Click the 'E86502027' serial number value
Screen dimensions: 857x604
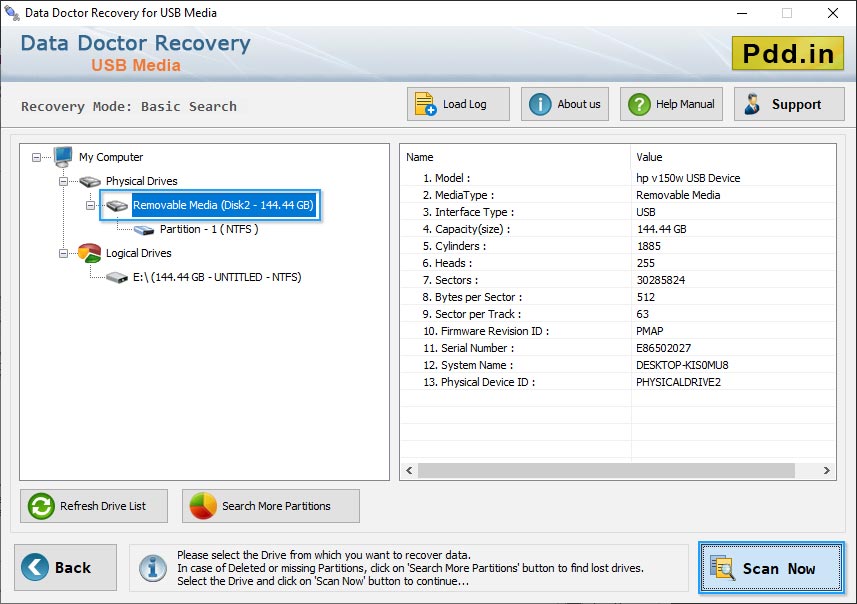click(x=663, y=348)
